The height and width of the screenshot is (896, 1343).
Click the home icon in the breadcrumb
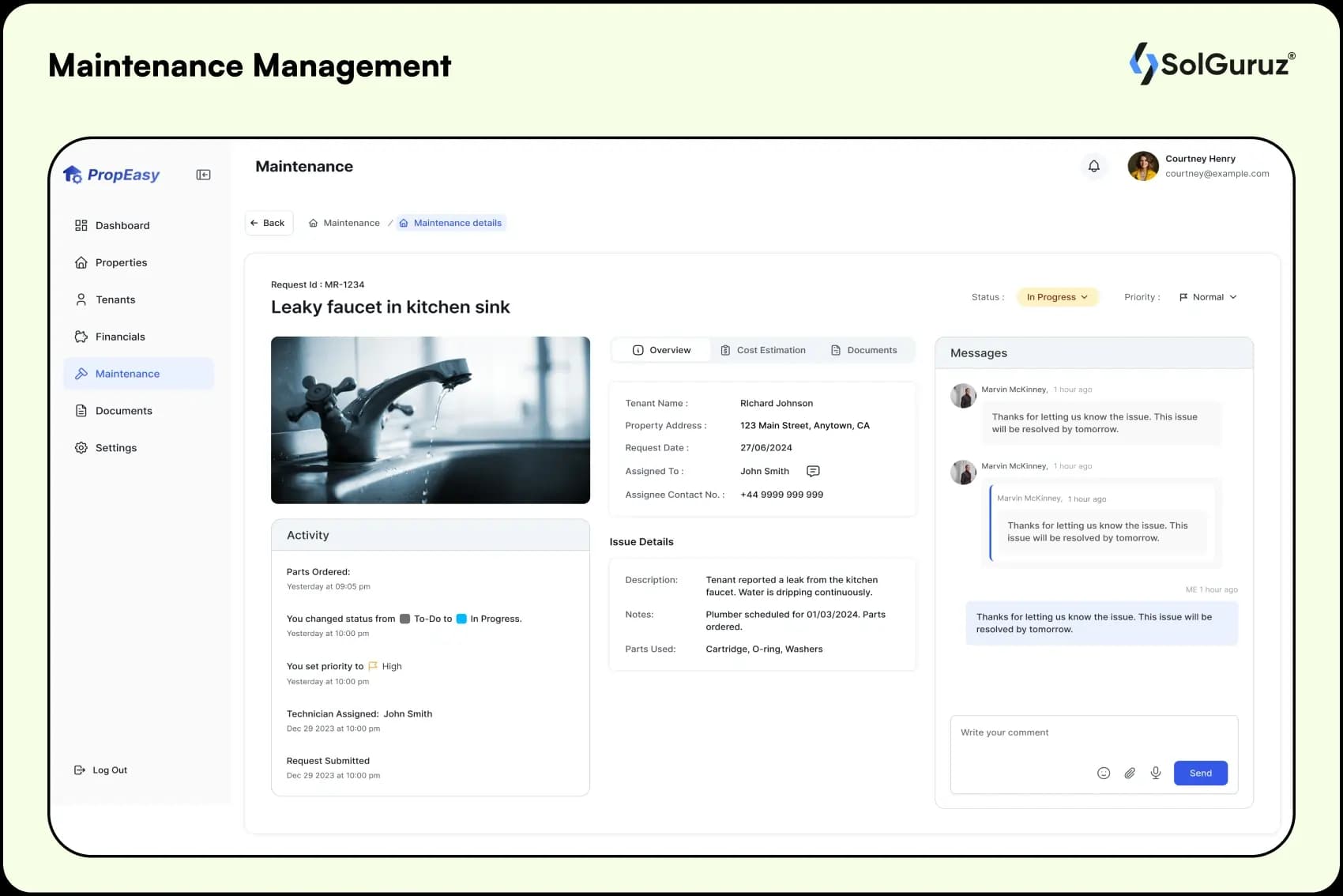pos(312,223)
